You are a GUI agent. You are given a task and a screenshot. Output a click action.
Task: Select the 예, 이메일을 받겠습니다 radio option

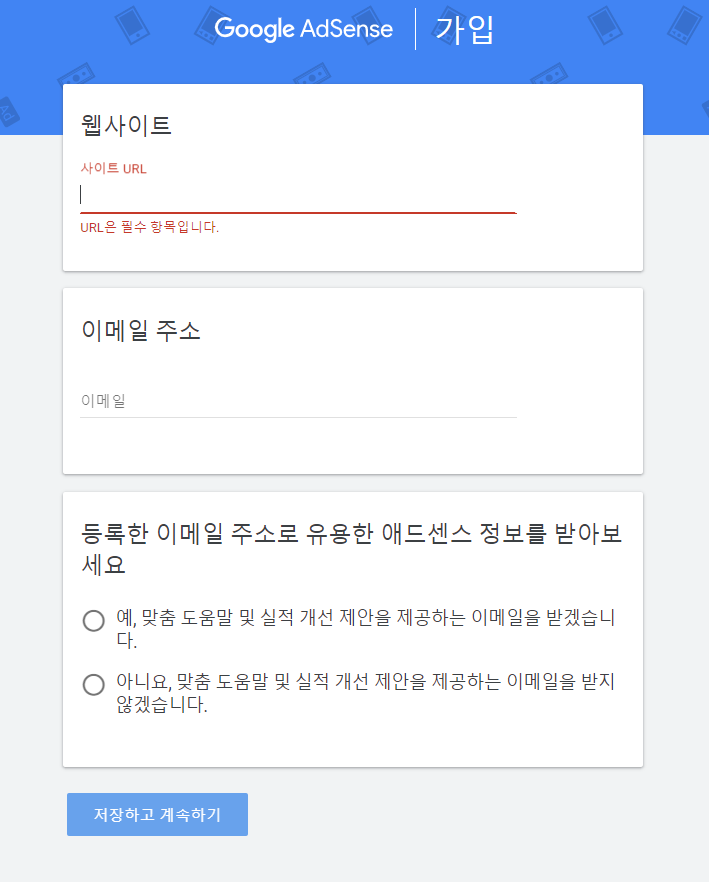[x=93, y=621]
